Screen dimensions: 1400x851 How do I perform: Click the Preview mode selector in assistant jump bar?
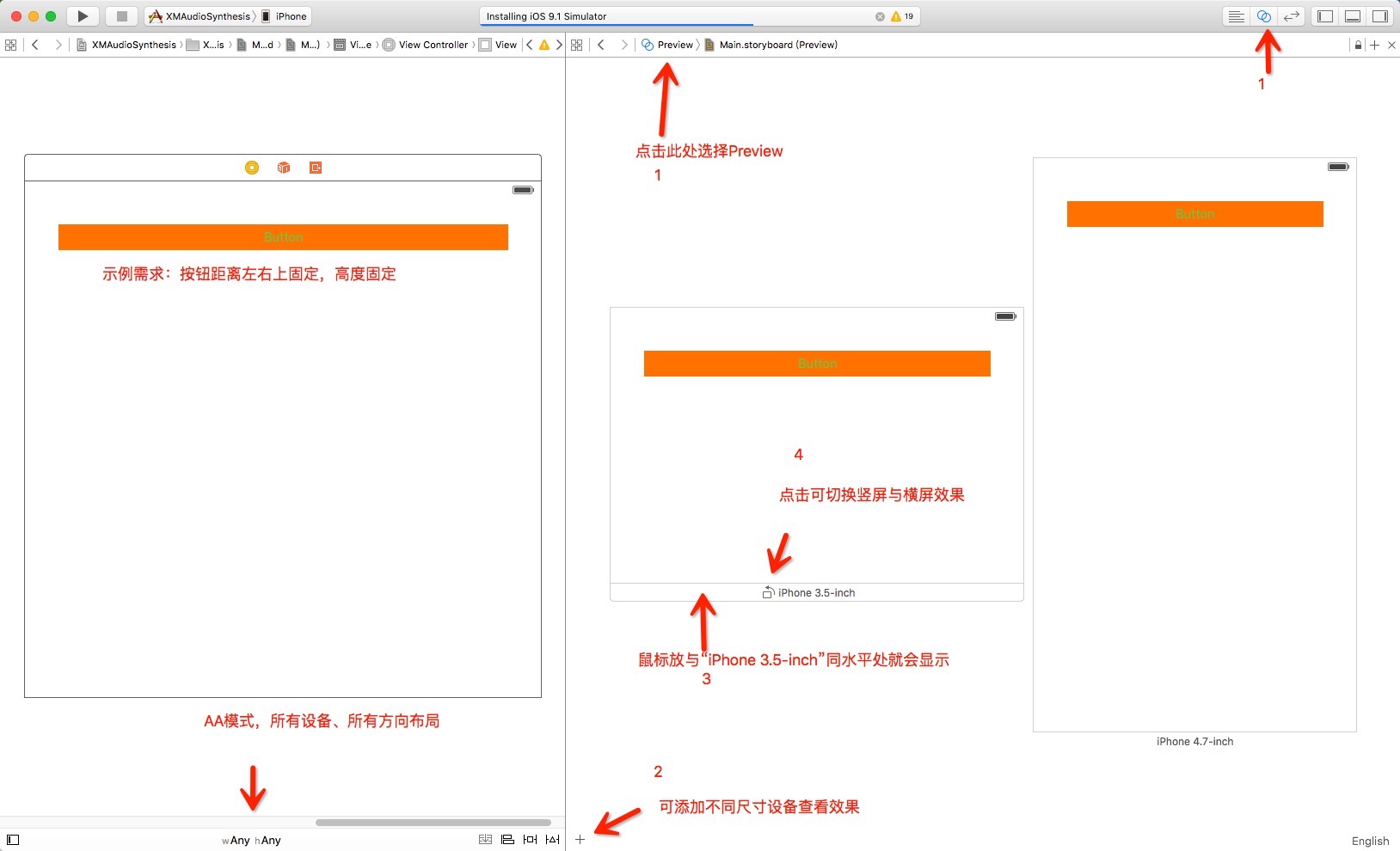tap(667, 45)
